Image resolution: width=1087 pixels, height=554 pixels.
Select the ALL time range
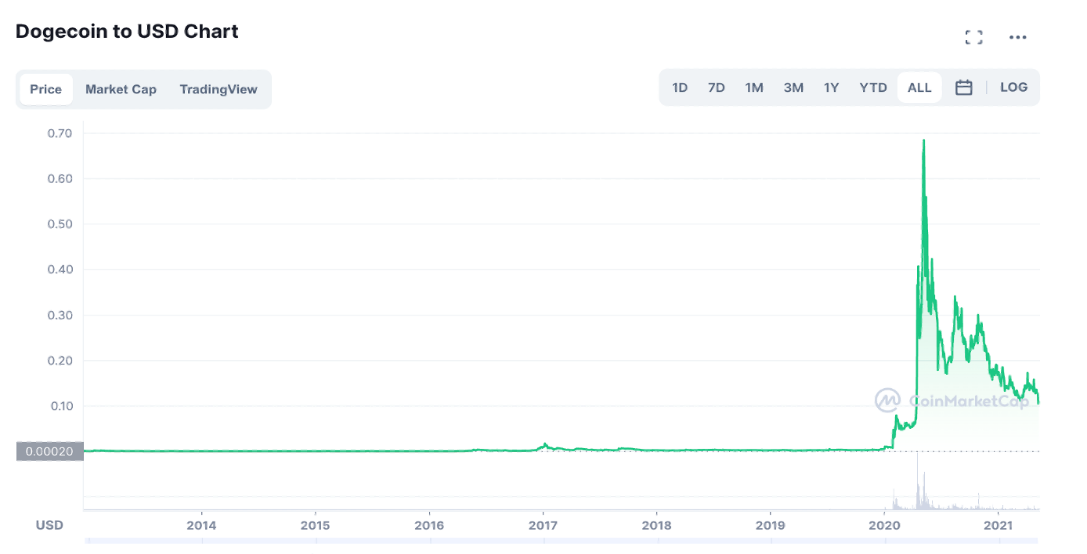pyautogui.click(x=919, y=87)
